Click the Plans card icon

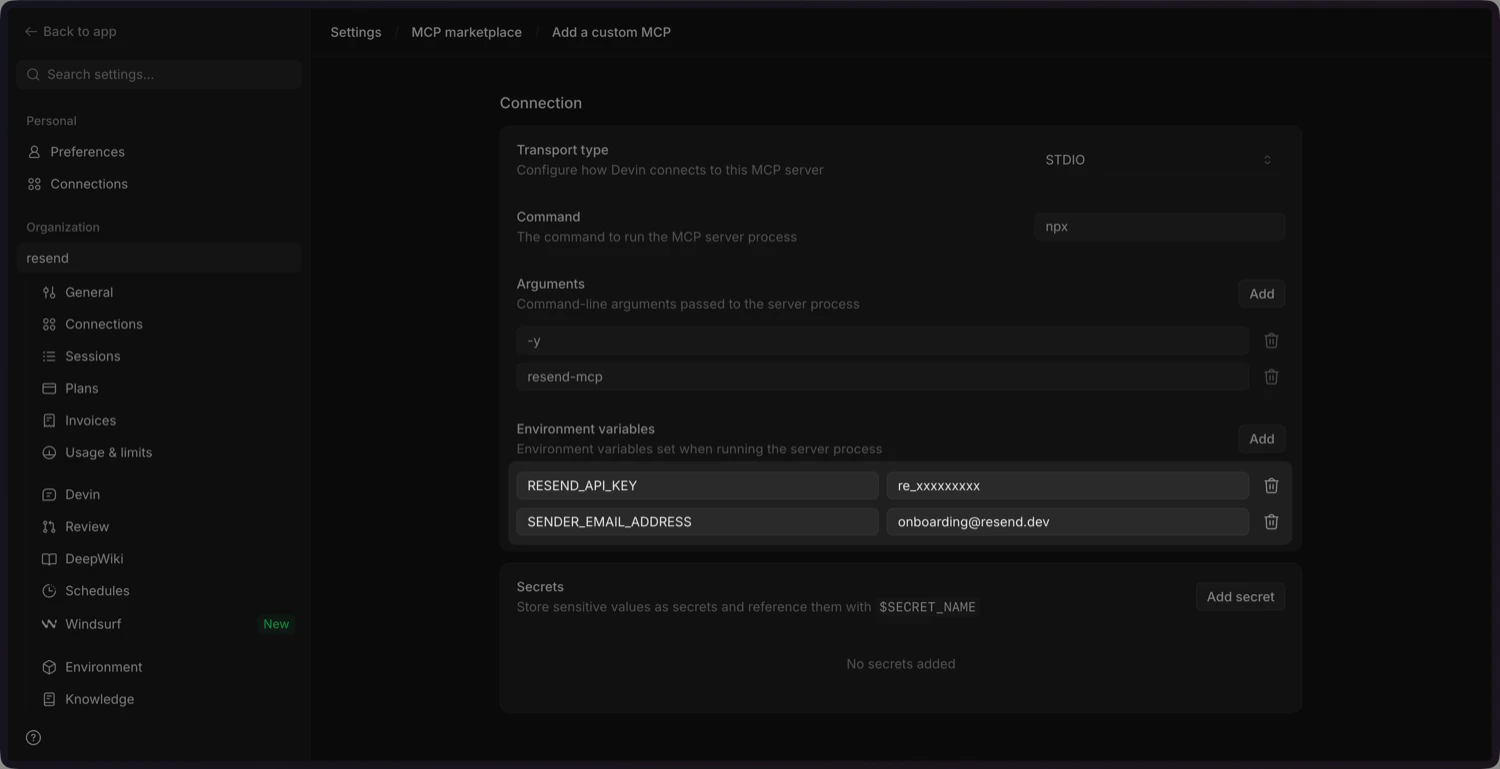click(49, 388)
